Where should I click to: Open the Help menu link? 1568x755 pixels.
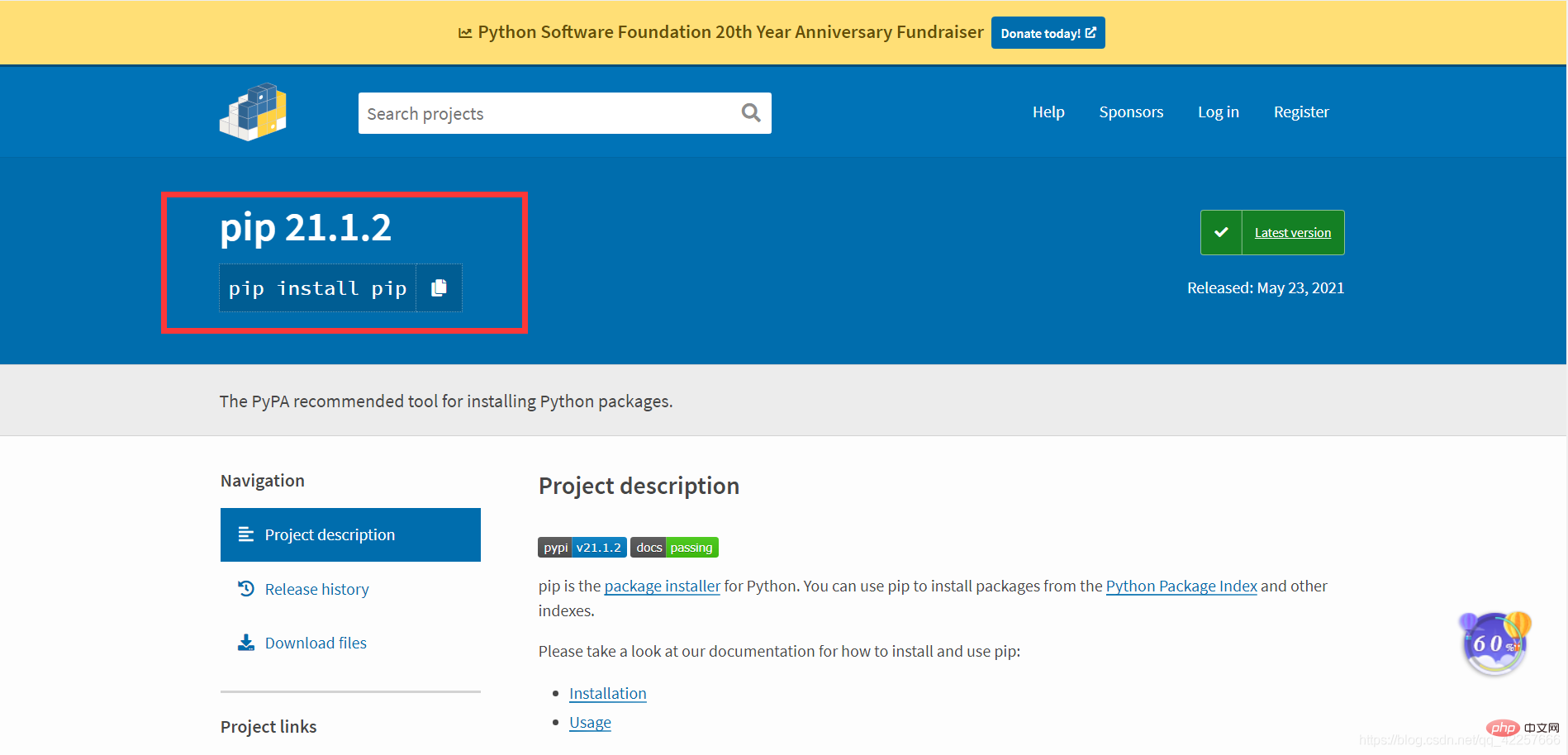(x=1048, y=112)
